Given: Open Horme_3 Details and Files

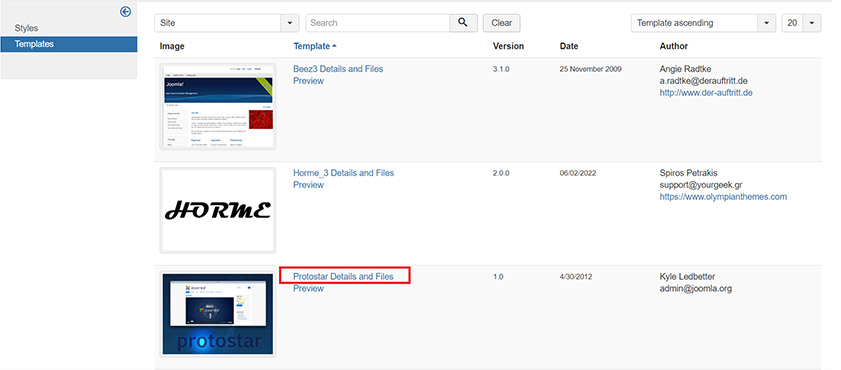Looking at the screenshot, I should click(343, 173).
